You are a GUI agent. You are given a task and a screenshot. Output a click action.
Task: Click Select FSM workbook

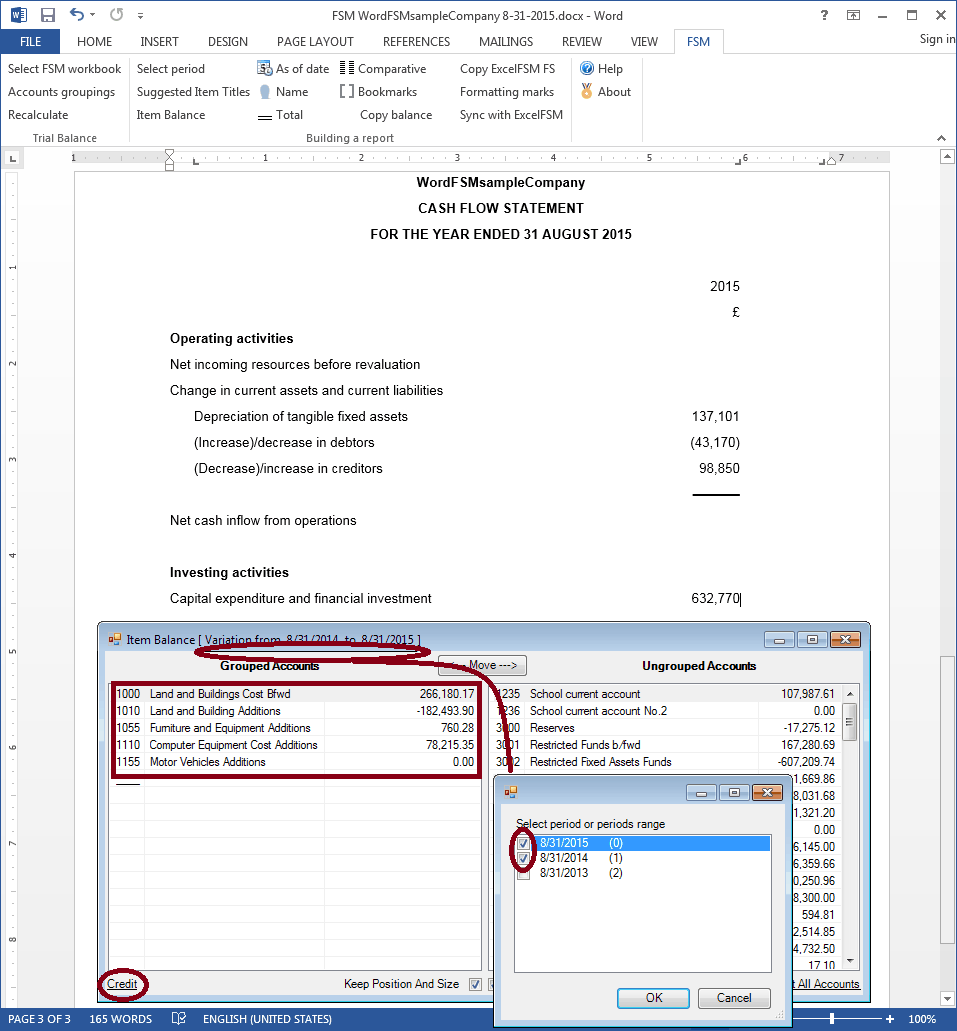64,68
